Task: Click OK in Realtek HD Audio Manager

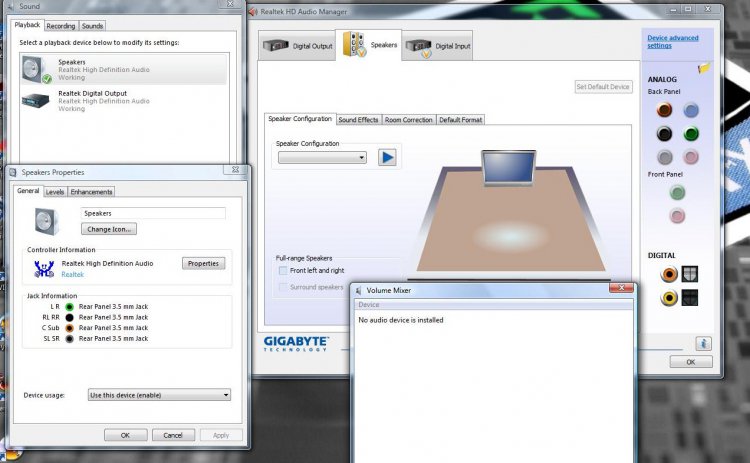Action: point(691,362)
